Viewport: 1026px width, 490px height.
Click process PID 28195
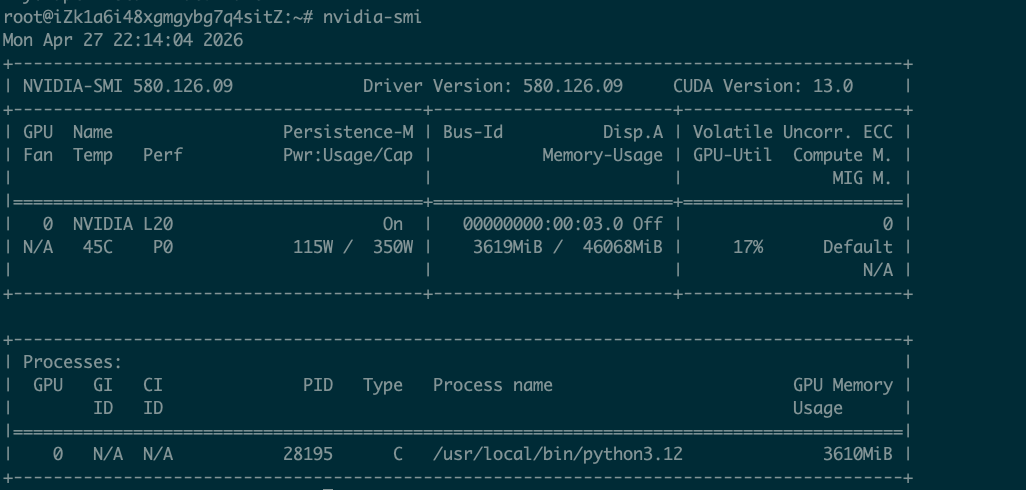[x=308, y=454]
